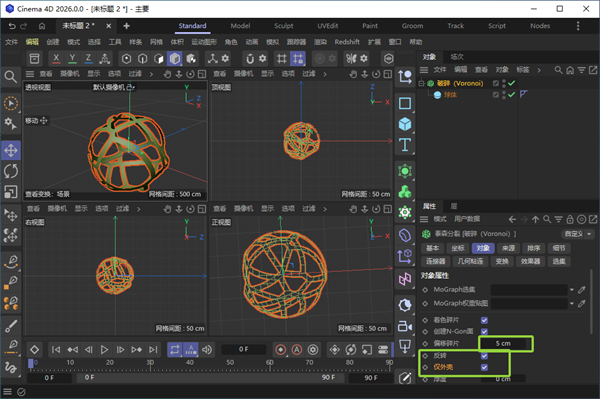Open the Redshift menu
600x399 pixels.
[347, 42]
